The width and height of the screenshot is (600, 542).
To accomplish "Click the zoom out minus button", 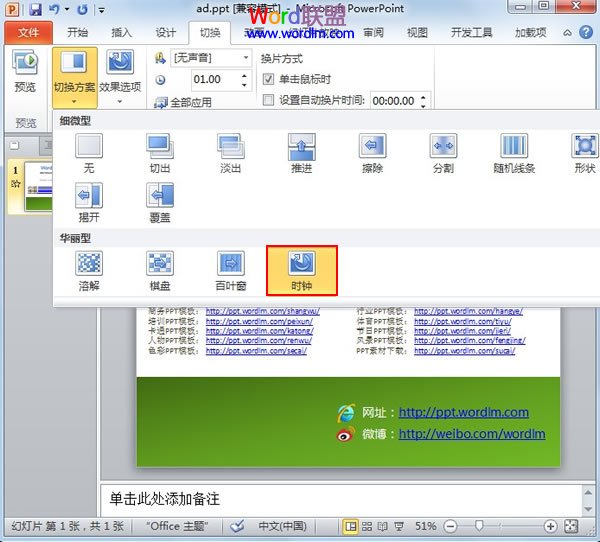I will pyautogui.click(x=450, y=527).
